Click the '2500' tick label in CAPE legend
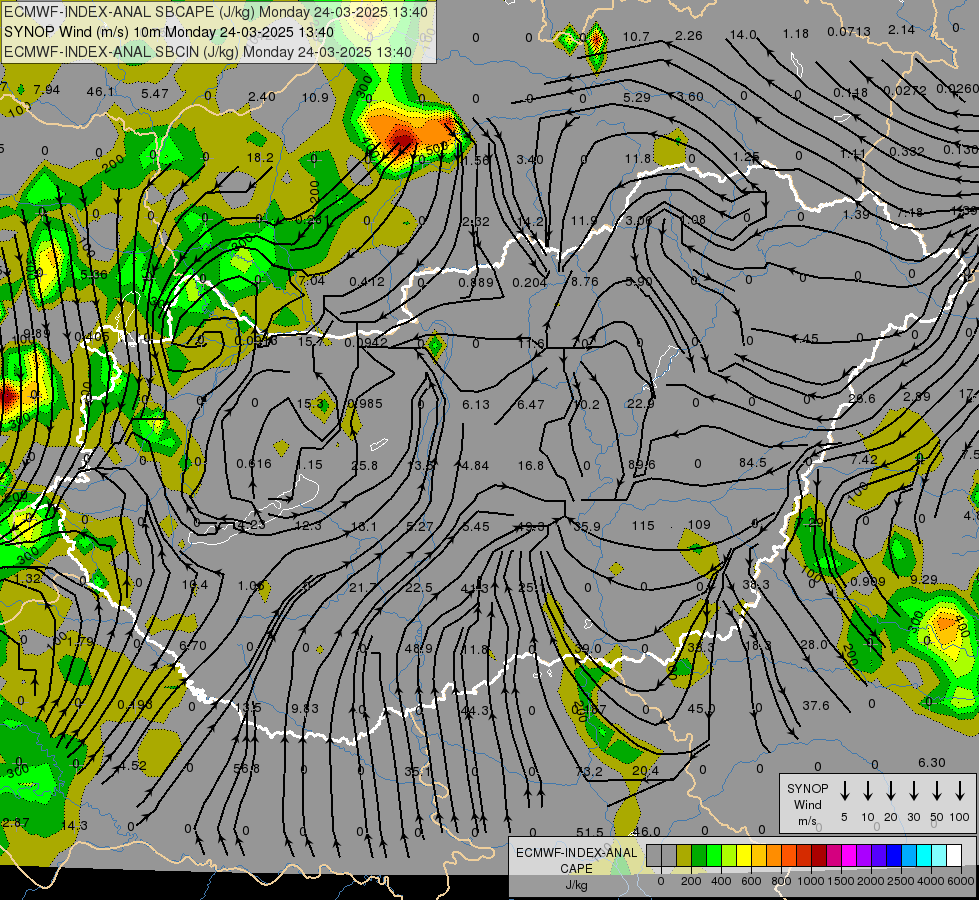979x900 pixels. pos(900,881)
